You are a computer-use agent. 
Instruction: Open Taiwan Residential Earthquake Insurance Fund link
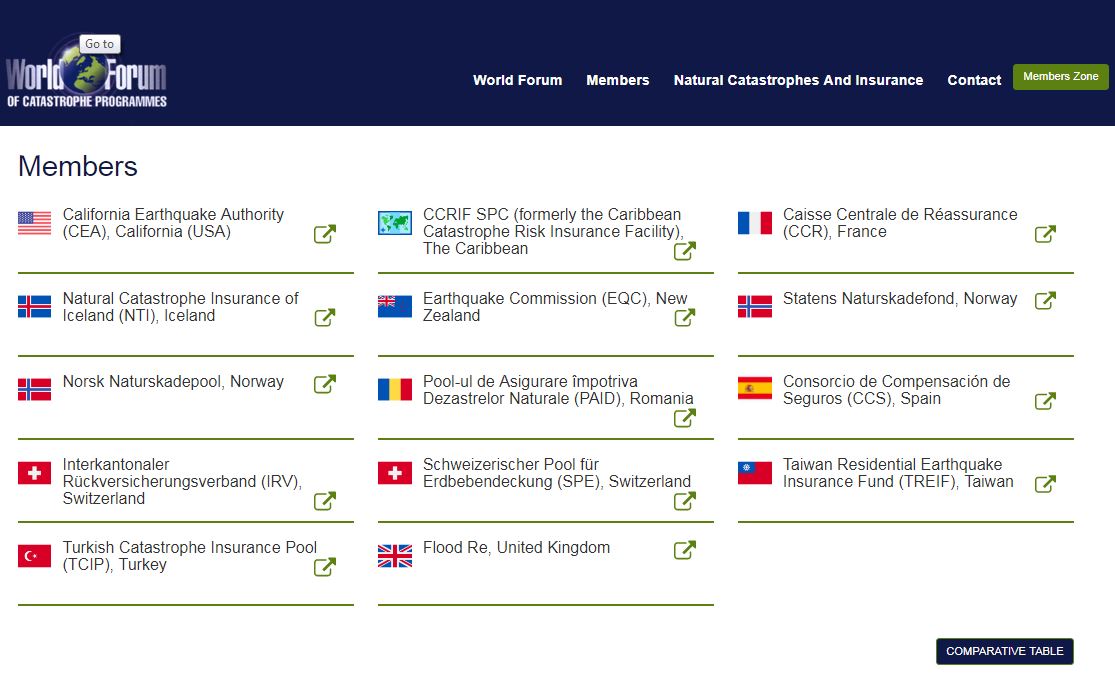898,473
